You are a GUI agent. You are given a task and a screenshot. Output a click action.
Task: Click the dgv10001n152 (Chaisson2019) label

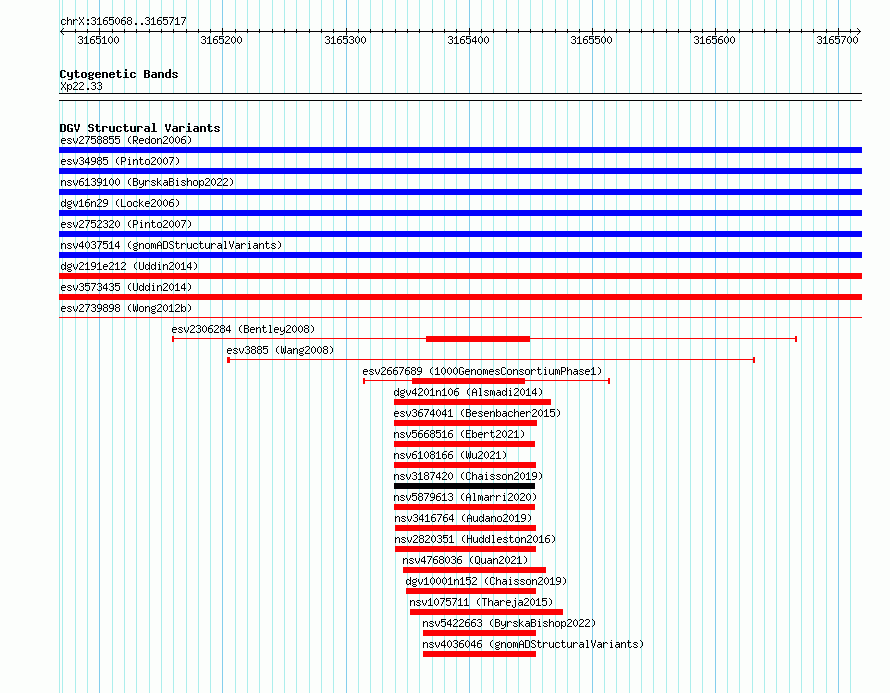486,581
